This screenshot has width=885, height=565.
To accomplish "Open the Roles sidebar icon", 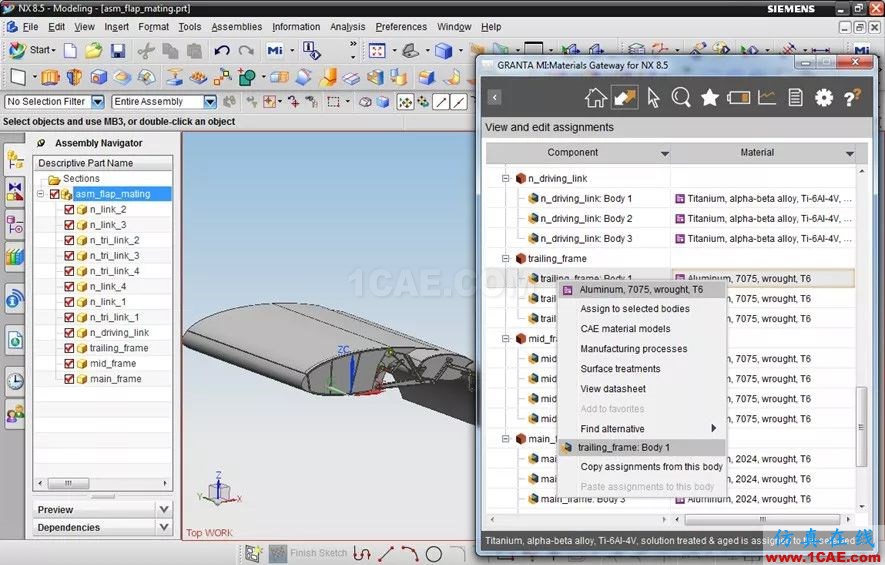I will tap(15, 414).
